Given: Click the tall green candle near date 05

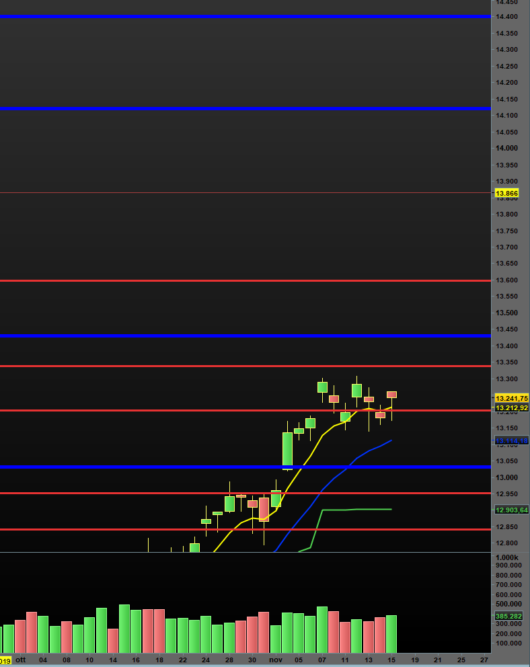Looking at the screenshot, I should point(288,449).
